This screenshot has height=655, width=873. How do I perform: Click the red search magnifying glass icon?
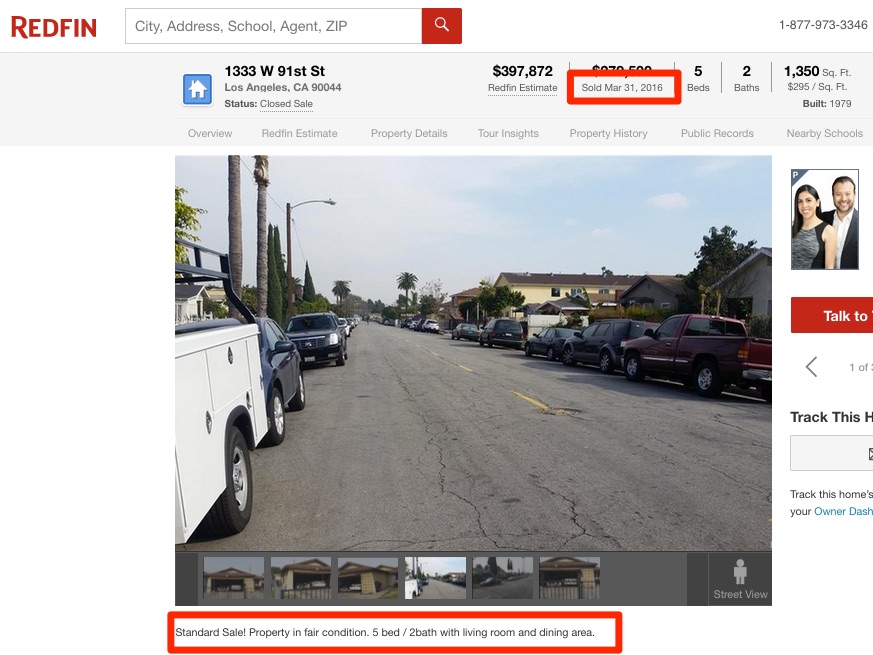pyautogui.click(x=441, y=26)
